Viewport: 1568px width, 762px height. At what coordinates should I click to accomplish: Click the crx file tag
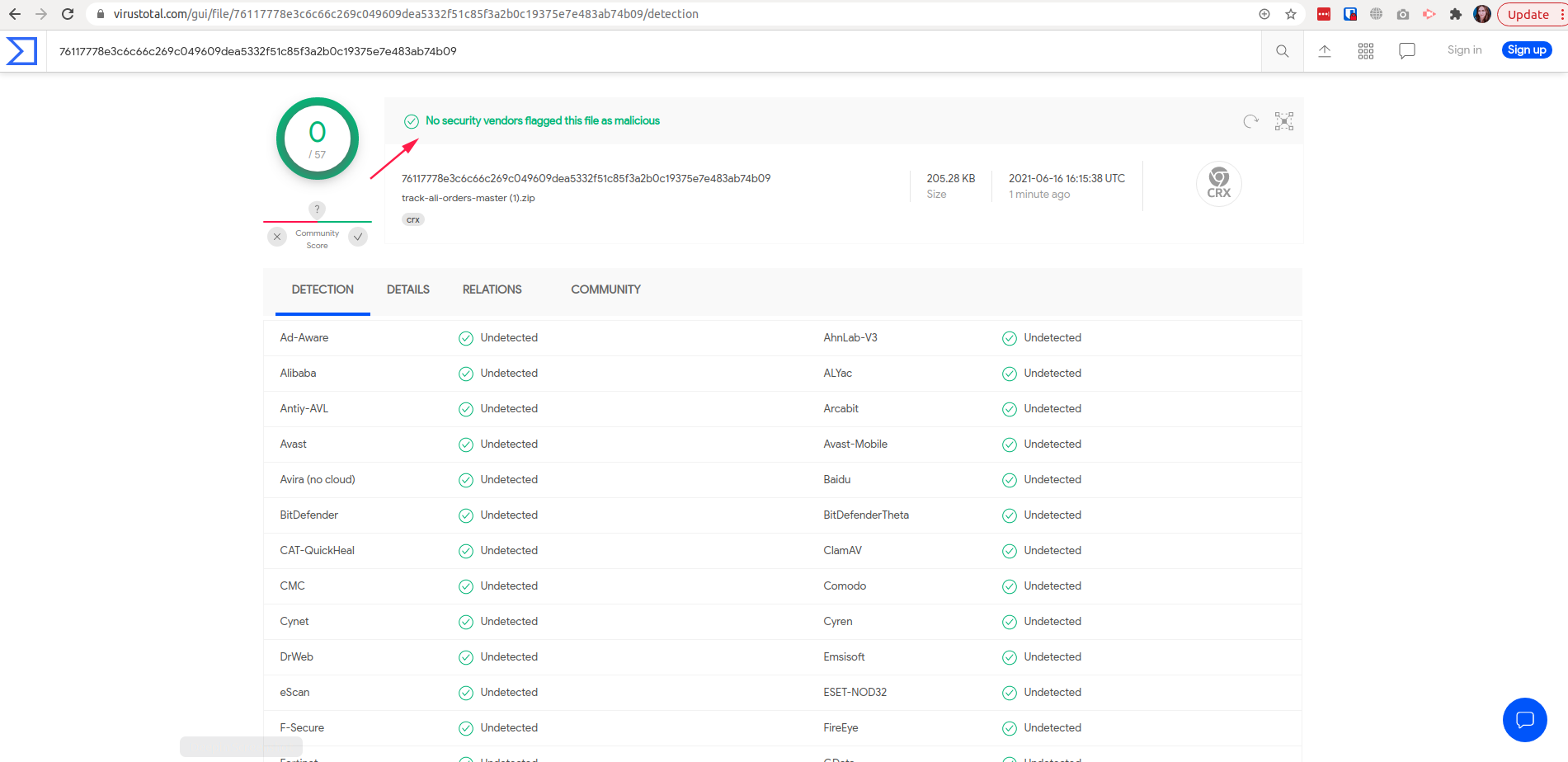point(413,219)
